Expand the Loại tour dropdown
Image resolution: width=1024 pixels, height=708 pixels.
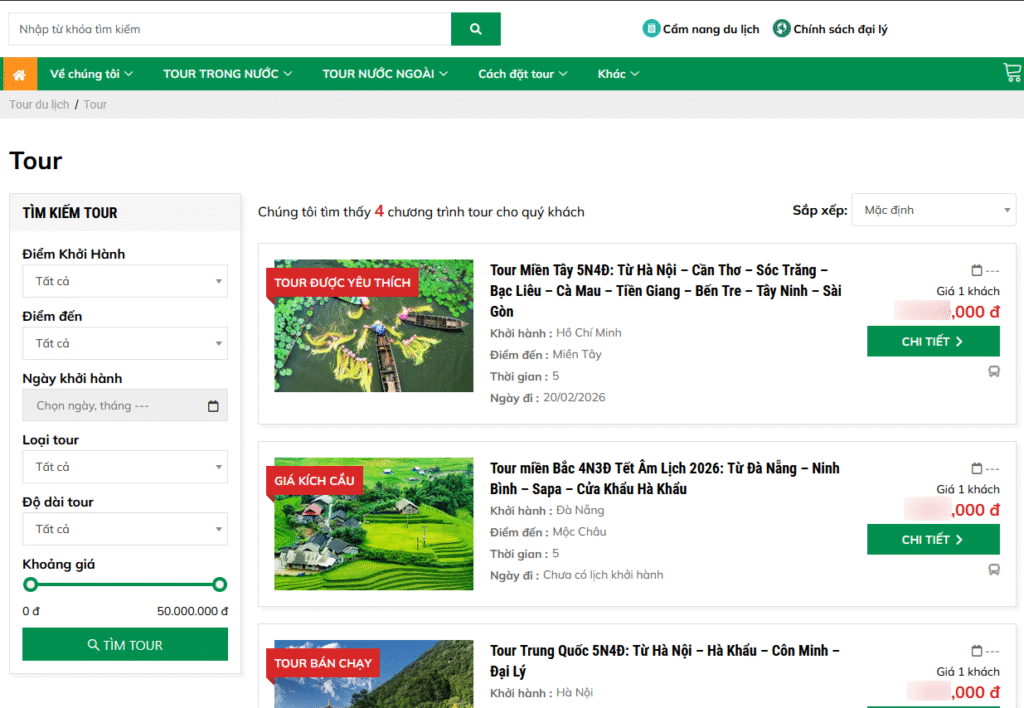[125, 467]
